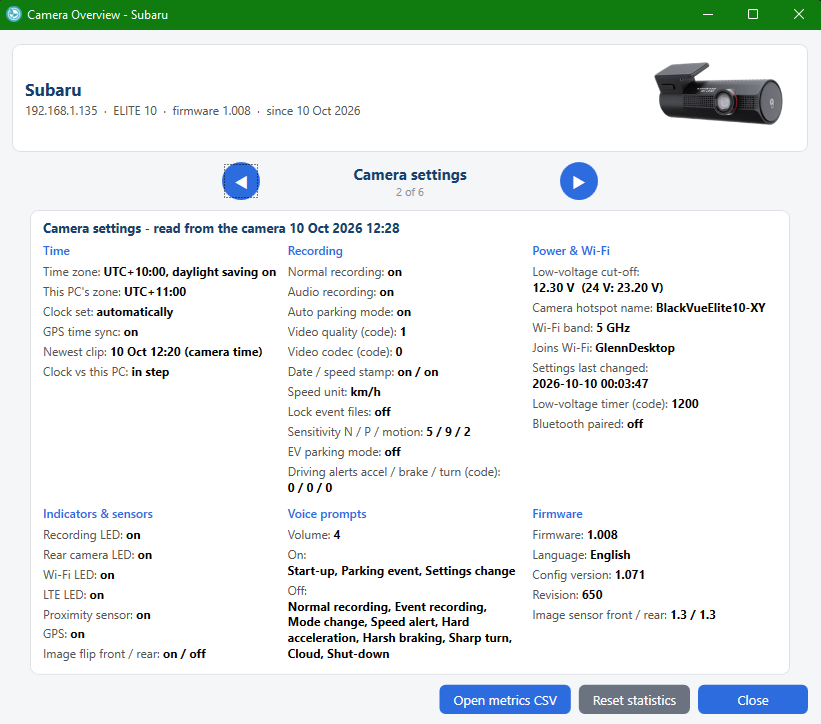Screen dimensions: 821x724
Task: Click the Volume 4 row
Action: tap(314, 535)
